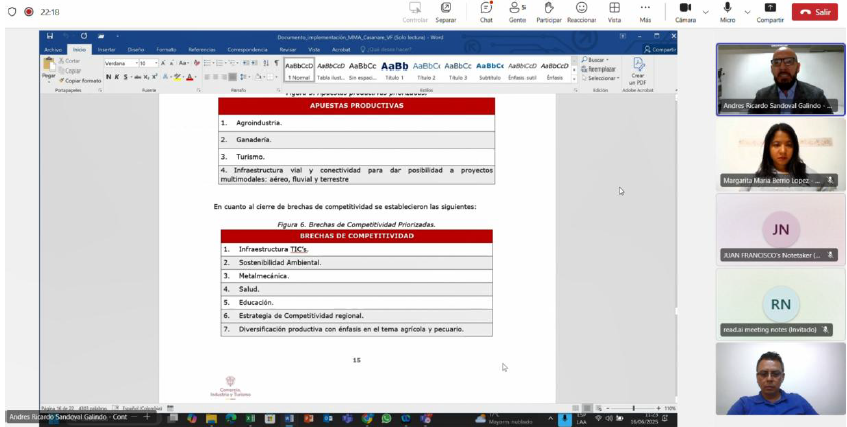847x427 pixels.
Task: Click the Compartir screen share icon
Action: point(769,9)
